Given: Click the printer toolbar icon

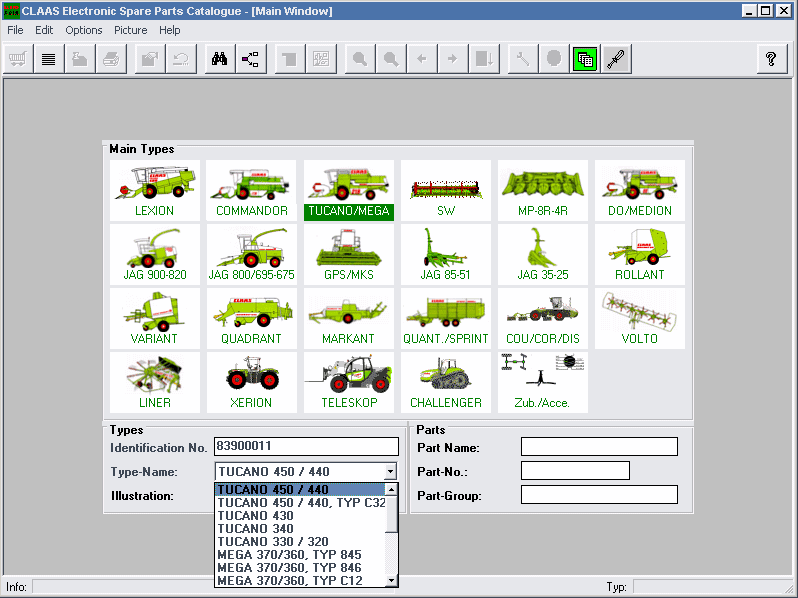Looking at the screenshot, I should 111,59.
